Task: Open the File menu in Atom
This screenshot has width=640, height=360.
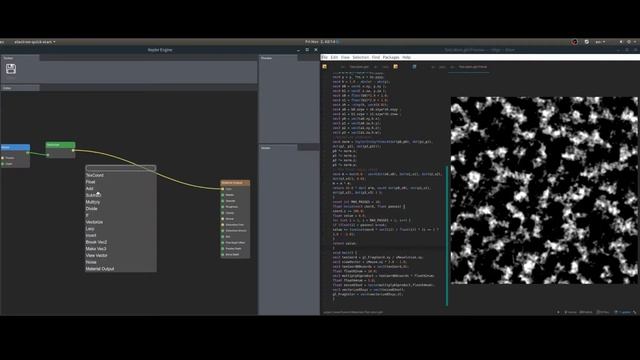Action: click(324, 58)
